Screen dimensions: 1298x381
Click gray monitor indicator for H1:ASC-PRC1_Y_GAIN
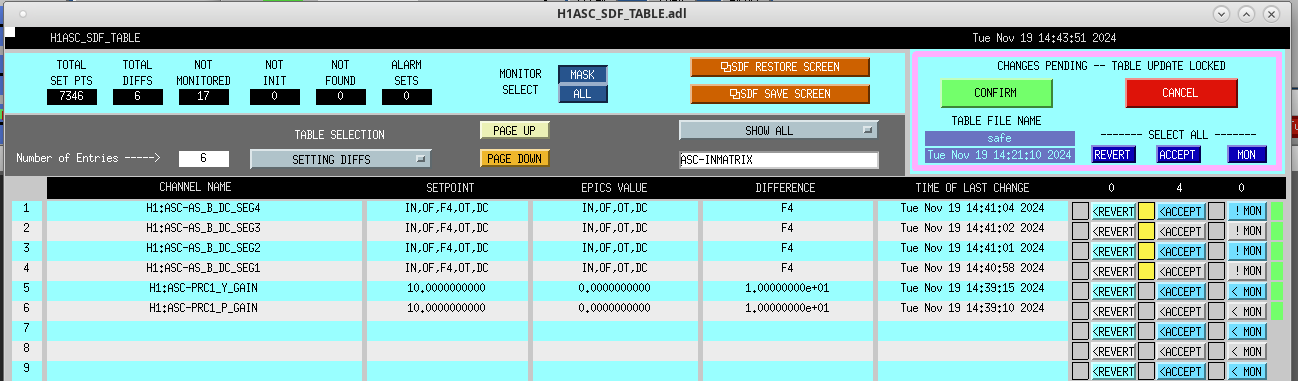click(1216, 291)
